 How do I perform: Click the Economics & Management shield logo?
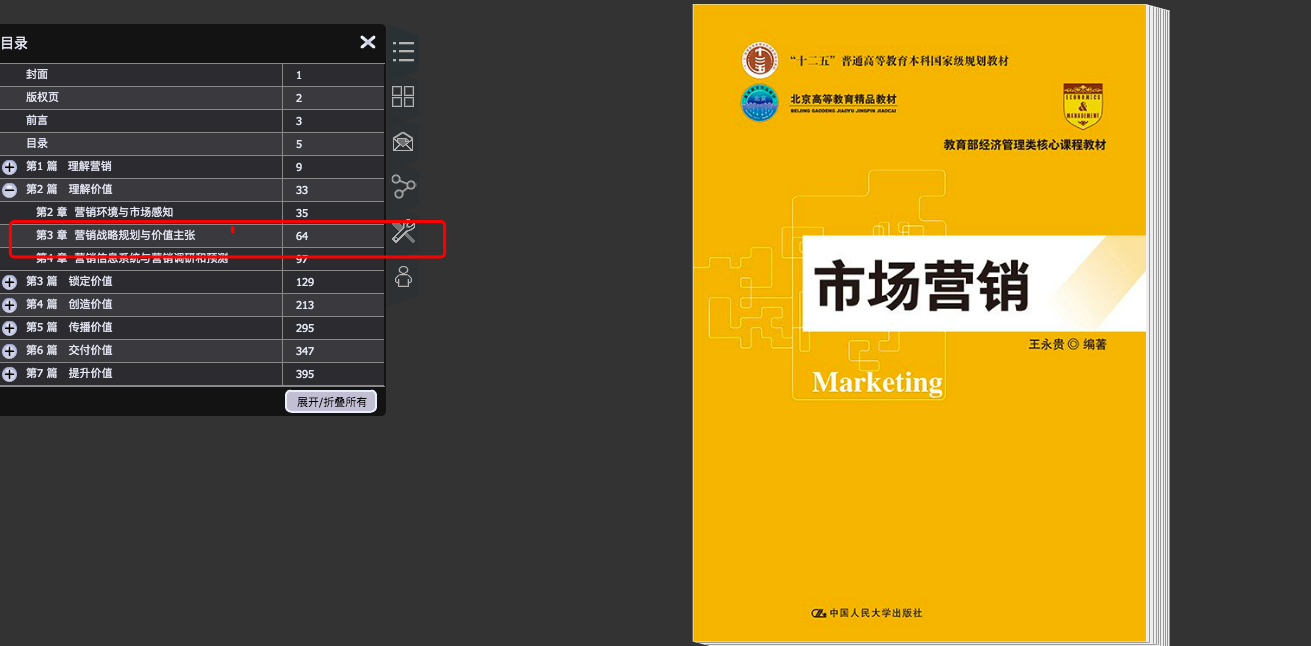pos(1083,106)
